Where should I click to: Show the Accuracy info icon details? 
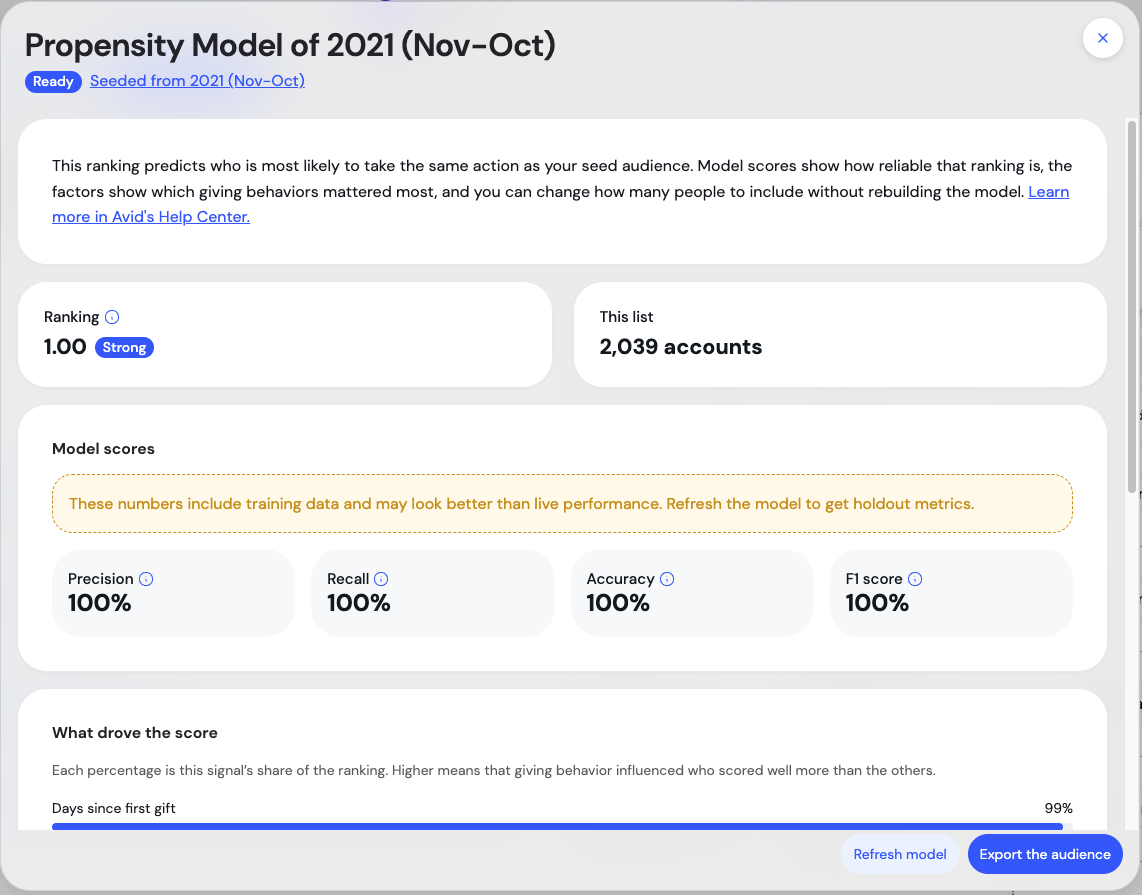pyautogui.click(x=667, y=579)
